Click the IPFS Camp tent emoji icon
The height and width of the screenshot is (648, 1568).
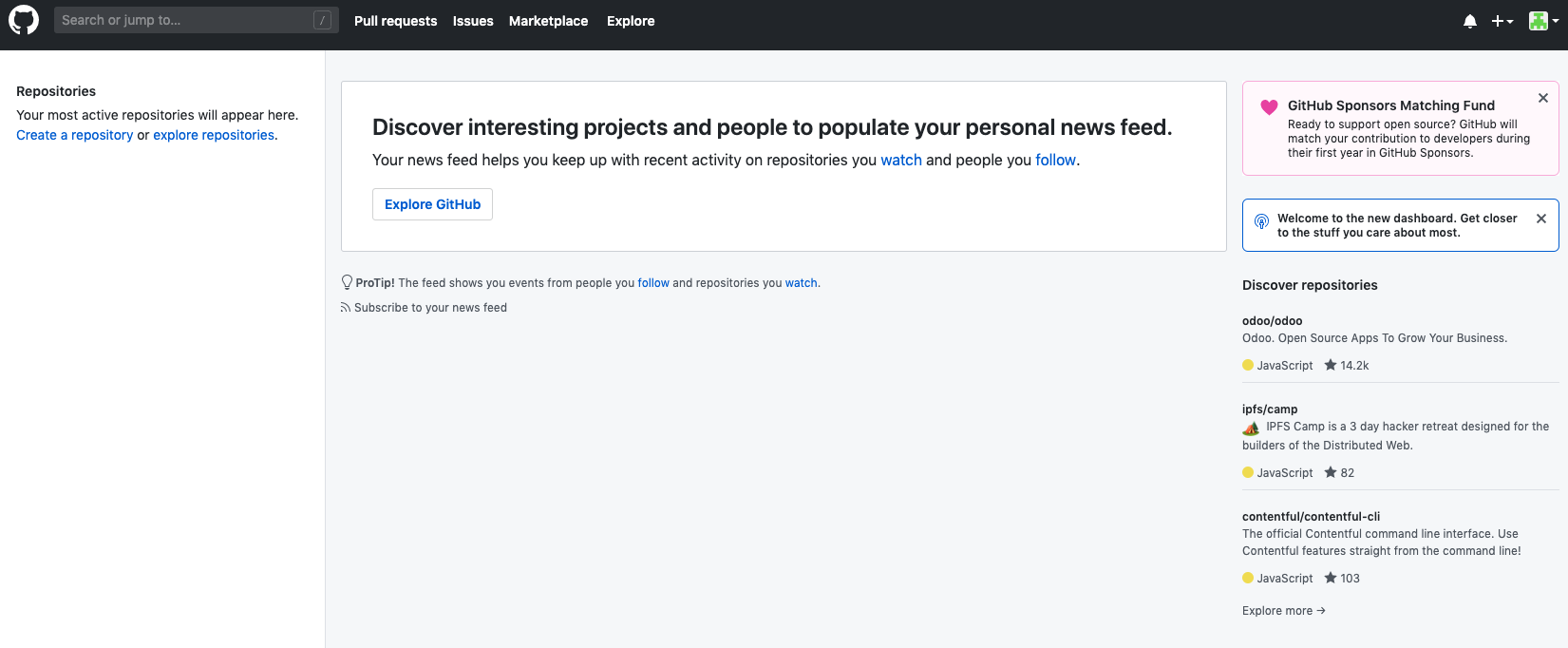coord(1251,428)
